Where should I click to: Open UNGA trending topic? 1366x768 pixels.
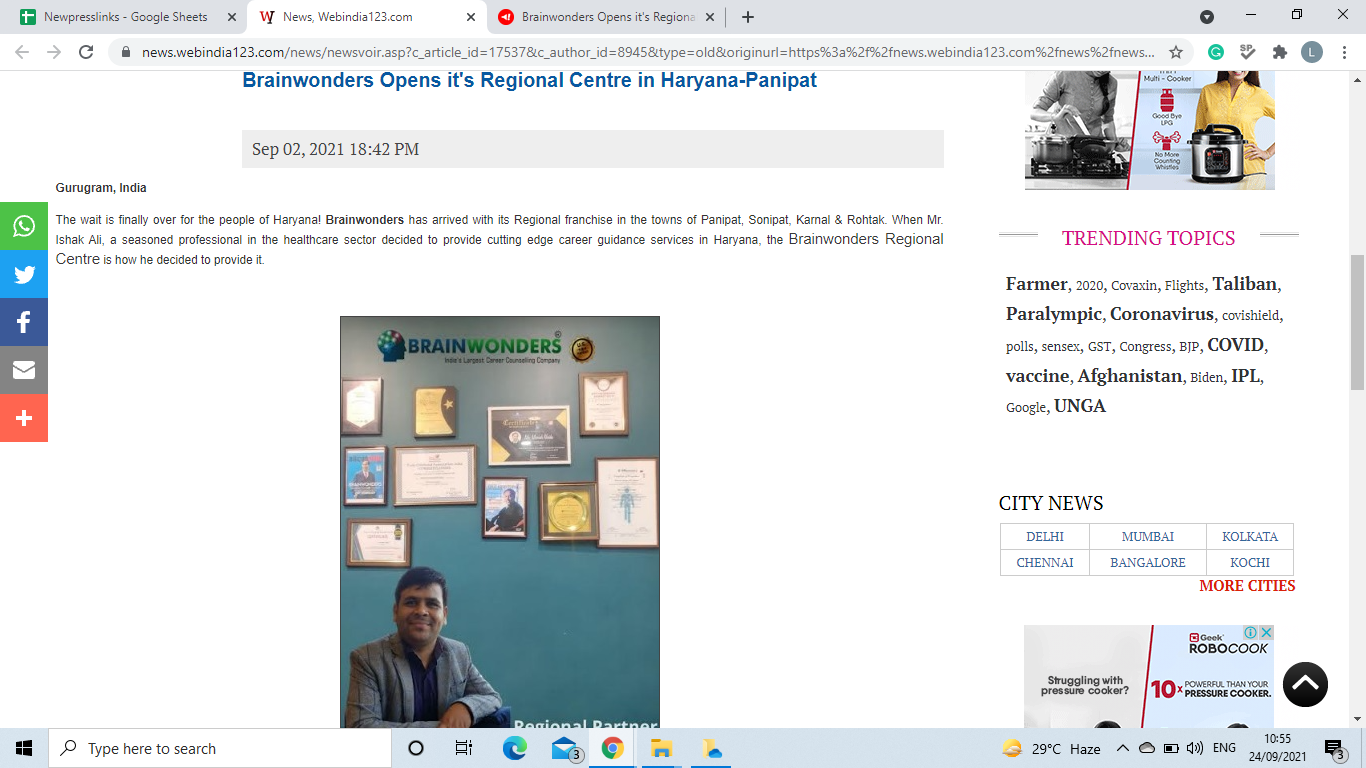[x=1080, y=406]
